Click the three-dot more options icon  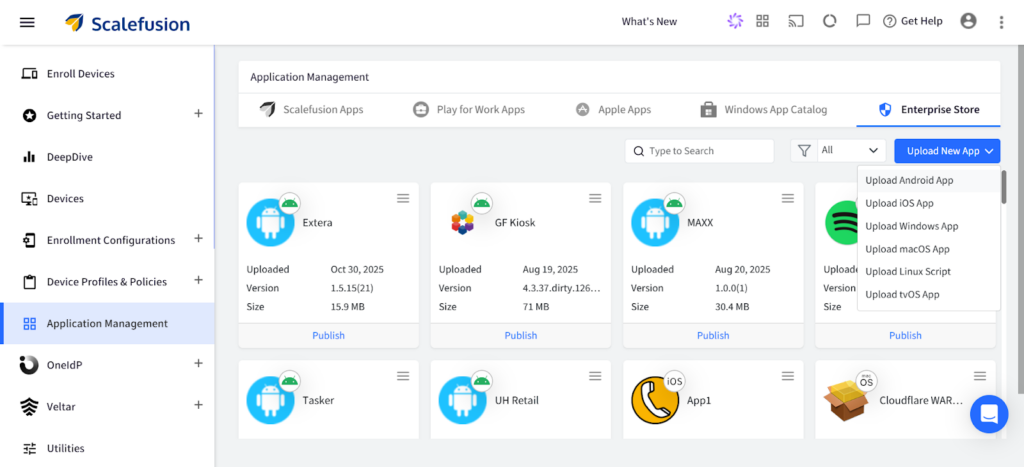click(1001, 22)
